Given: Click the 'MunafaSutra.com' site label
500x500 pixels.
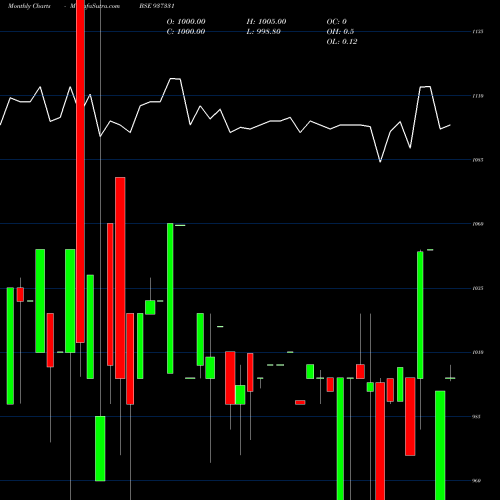Looking at the screenshot, I should pyautogui.click(x=95, y=6).
